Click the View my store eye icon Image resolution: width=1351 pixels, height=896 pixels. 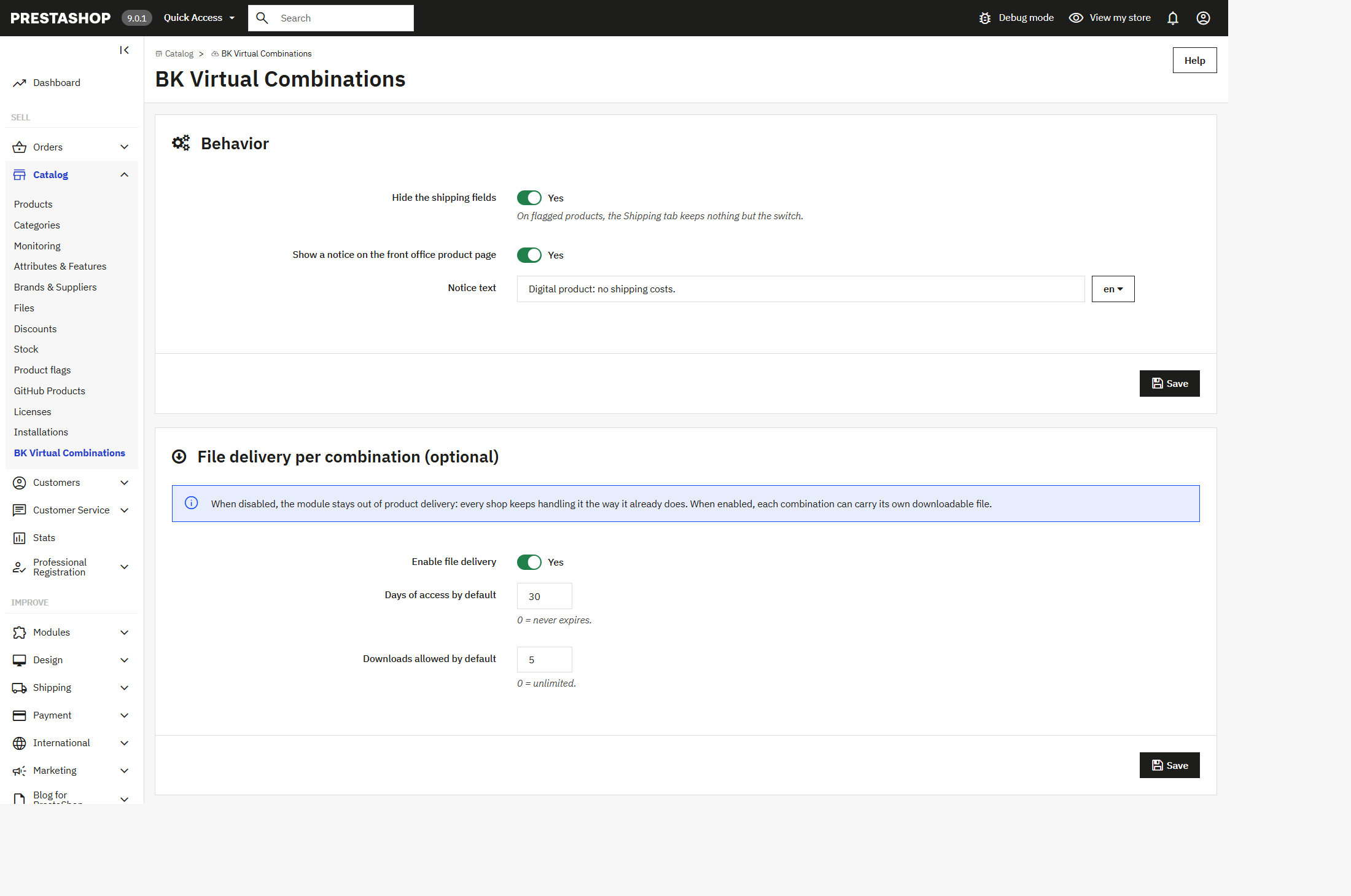1076,18
